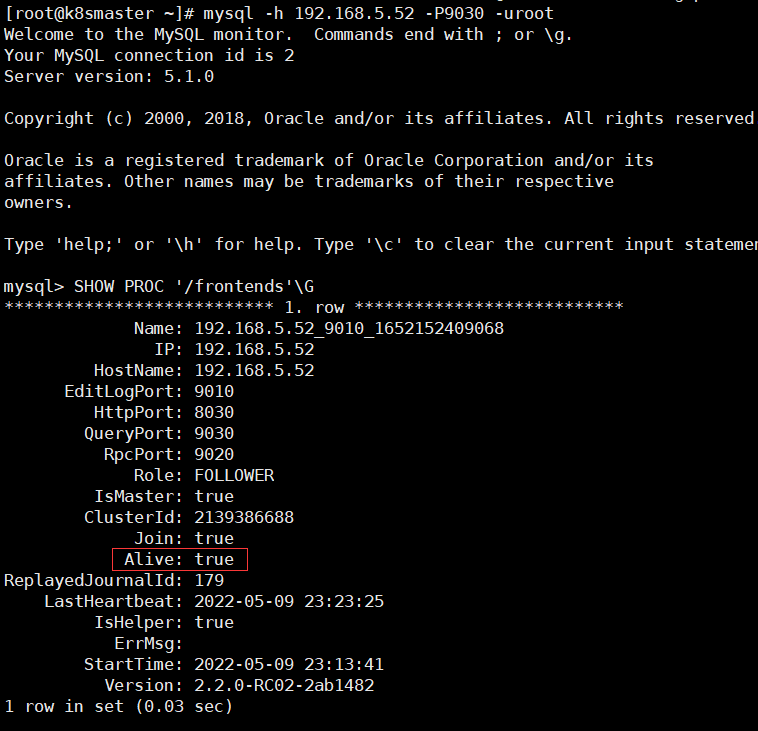The width and height of the screenshot is (758, 731).
Task: Click the ReplayedJournalId value 179
Action: point(209,581)
